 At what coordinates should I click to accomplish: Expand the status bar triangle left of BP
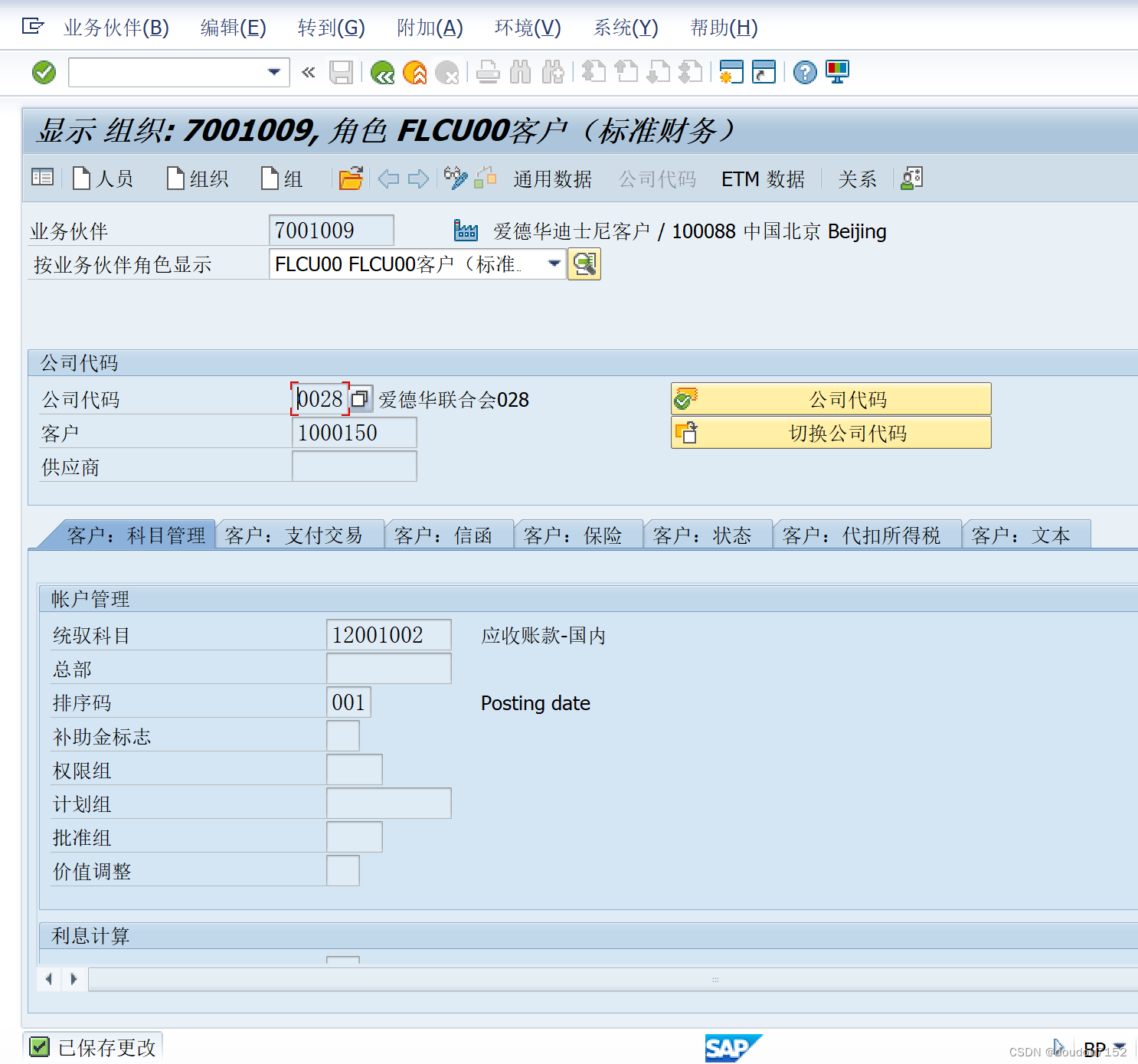[x=1058, y=1046]
